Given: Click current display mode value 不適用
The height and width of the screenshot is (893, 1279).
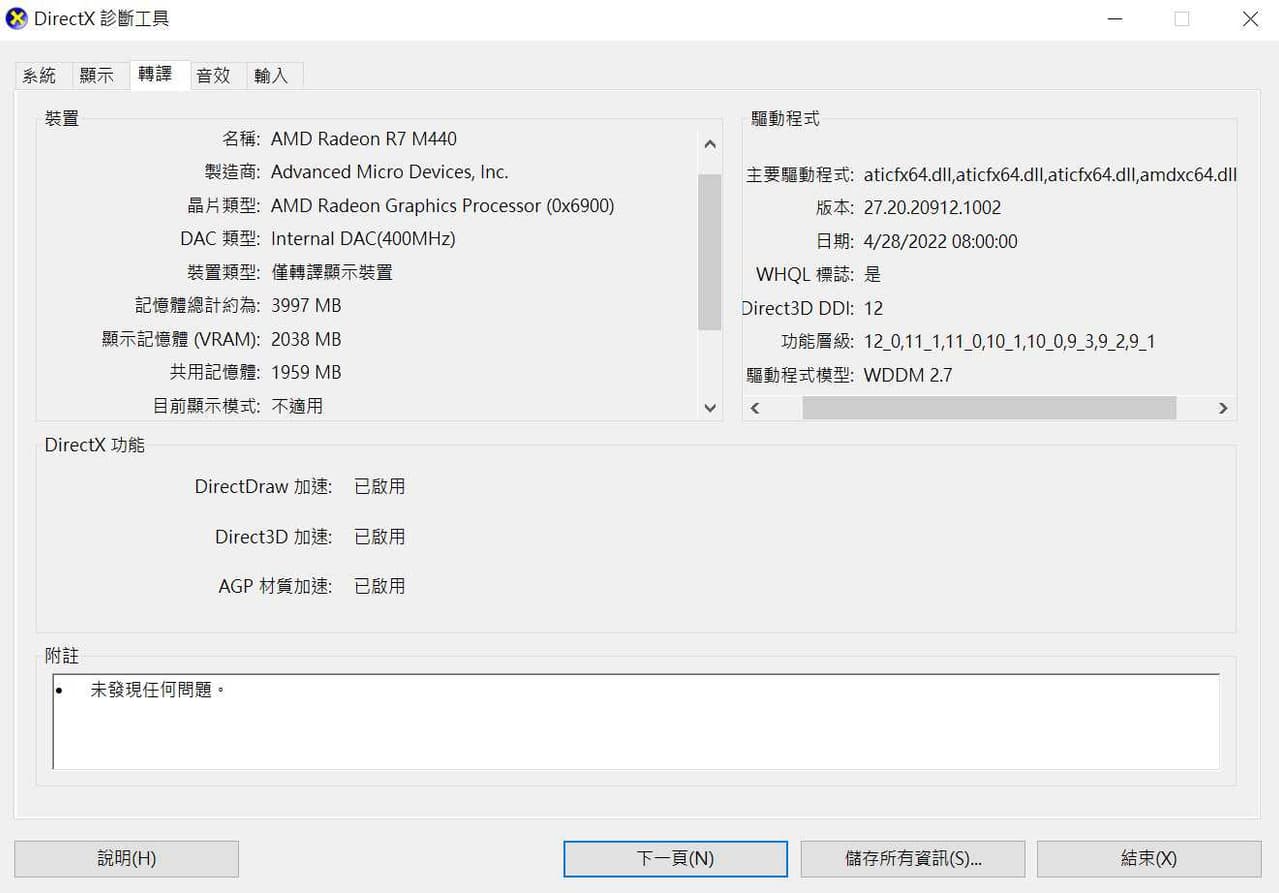Looking at the screenshot, I should (x=297, y=406).
